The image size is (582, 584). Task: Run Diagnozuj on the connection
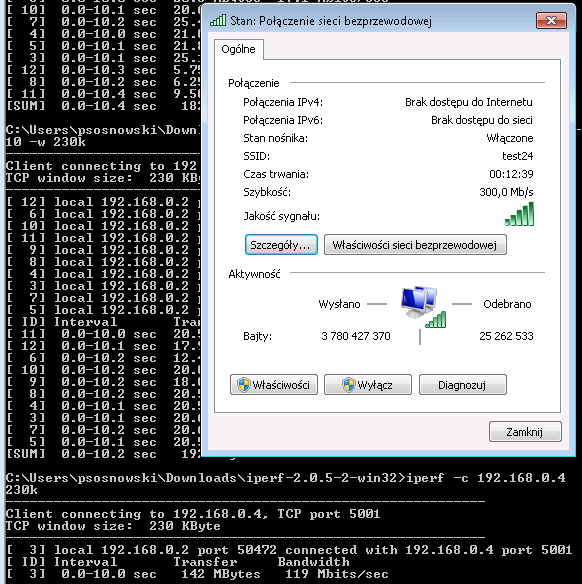pos(462,385)
